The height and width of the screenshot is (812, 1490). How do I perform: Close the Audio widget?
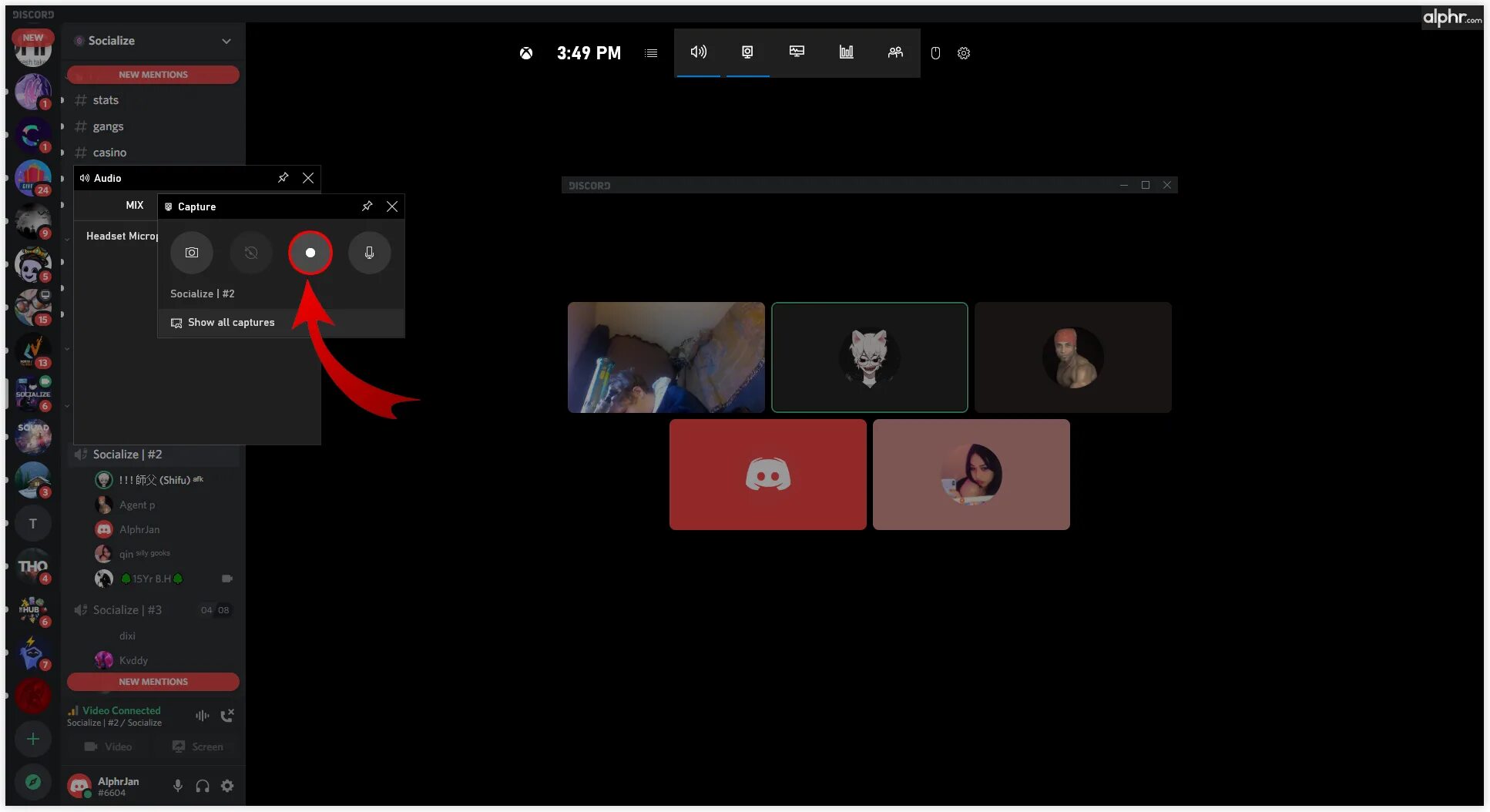[x=308, y=178]
